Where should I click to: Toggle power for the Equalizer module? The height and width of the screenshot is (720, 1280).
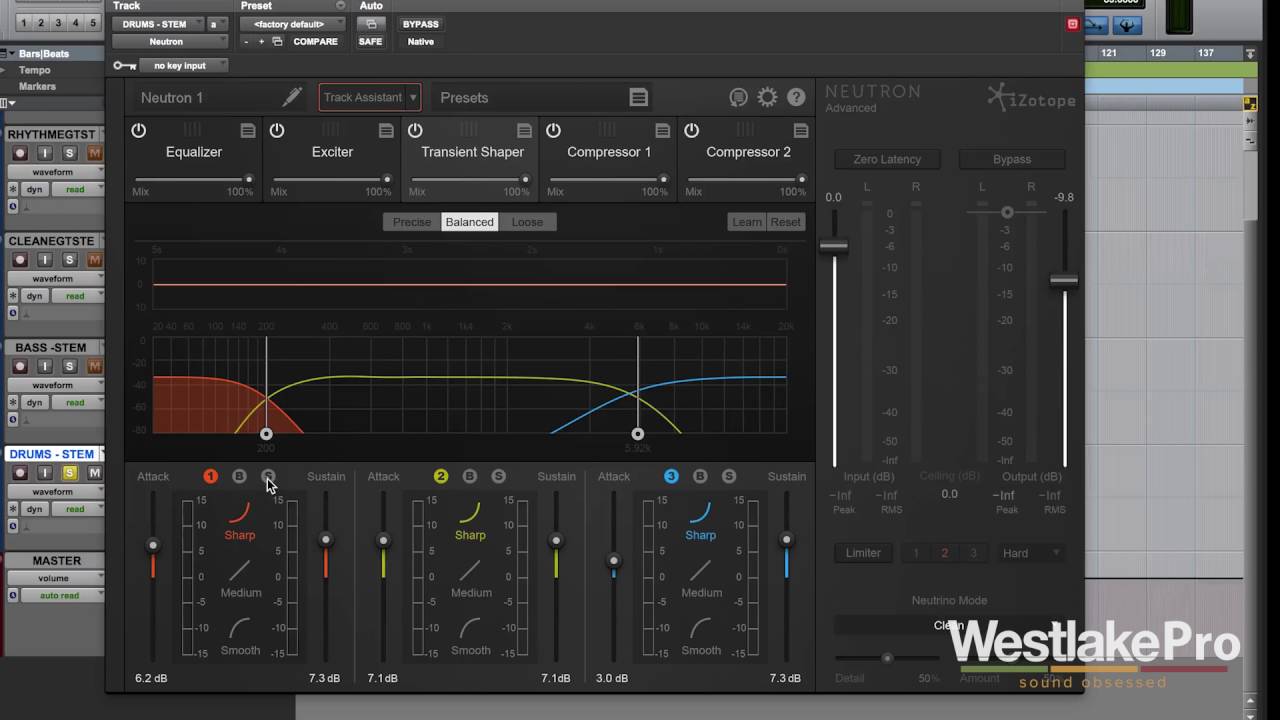(139, 131)
